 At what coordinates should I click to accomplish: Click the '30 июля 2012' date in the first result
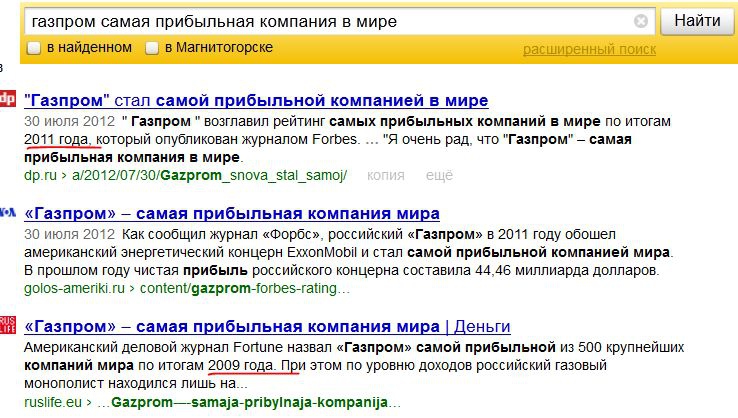pyautogui.click(x=69, y=121)
